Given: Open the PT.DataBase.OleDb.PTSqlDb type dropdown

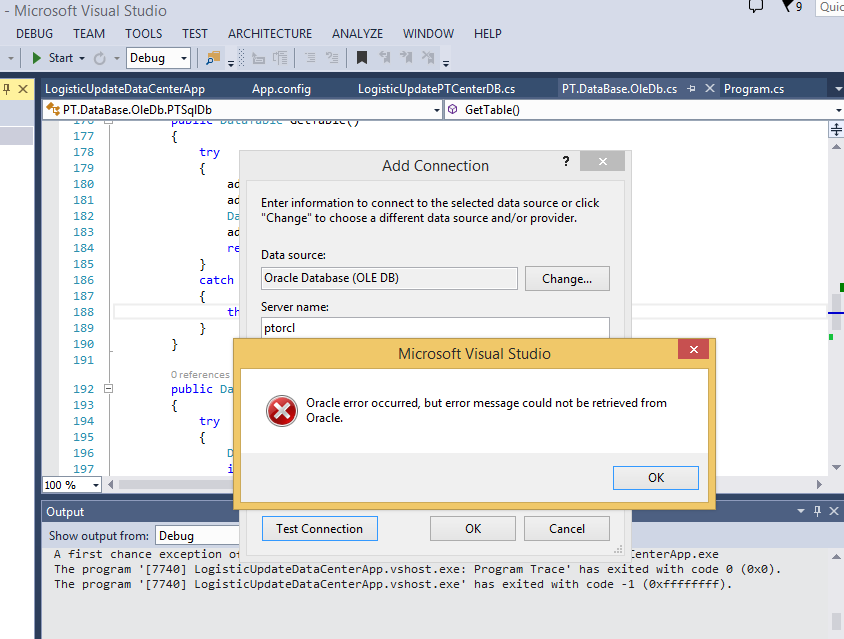Looking at the screenshot, I should (437, 110).
